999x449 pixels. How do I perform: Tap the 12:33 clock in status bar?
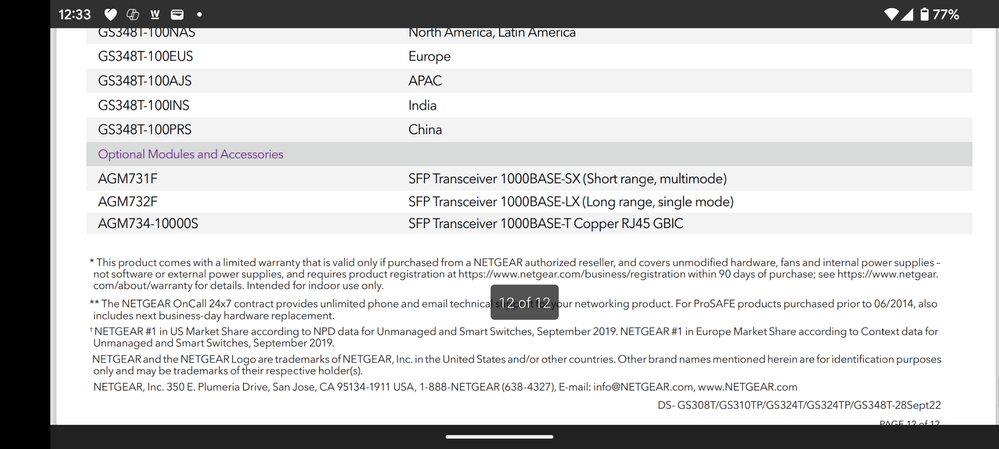(x=75, y=14)
